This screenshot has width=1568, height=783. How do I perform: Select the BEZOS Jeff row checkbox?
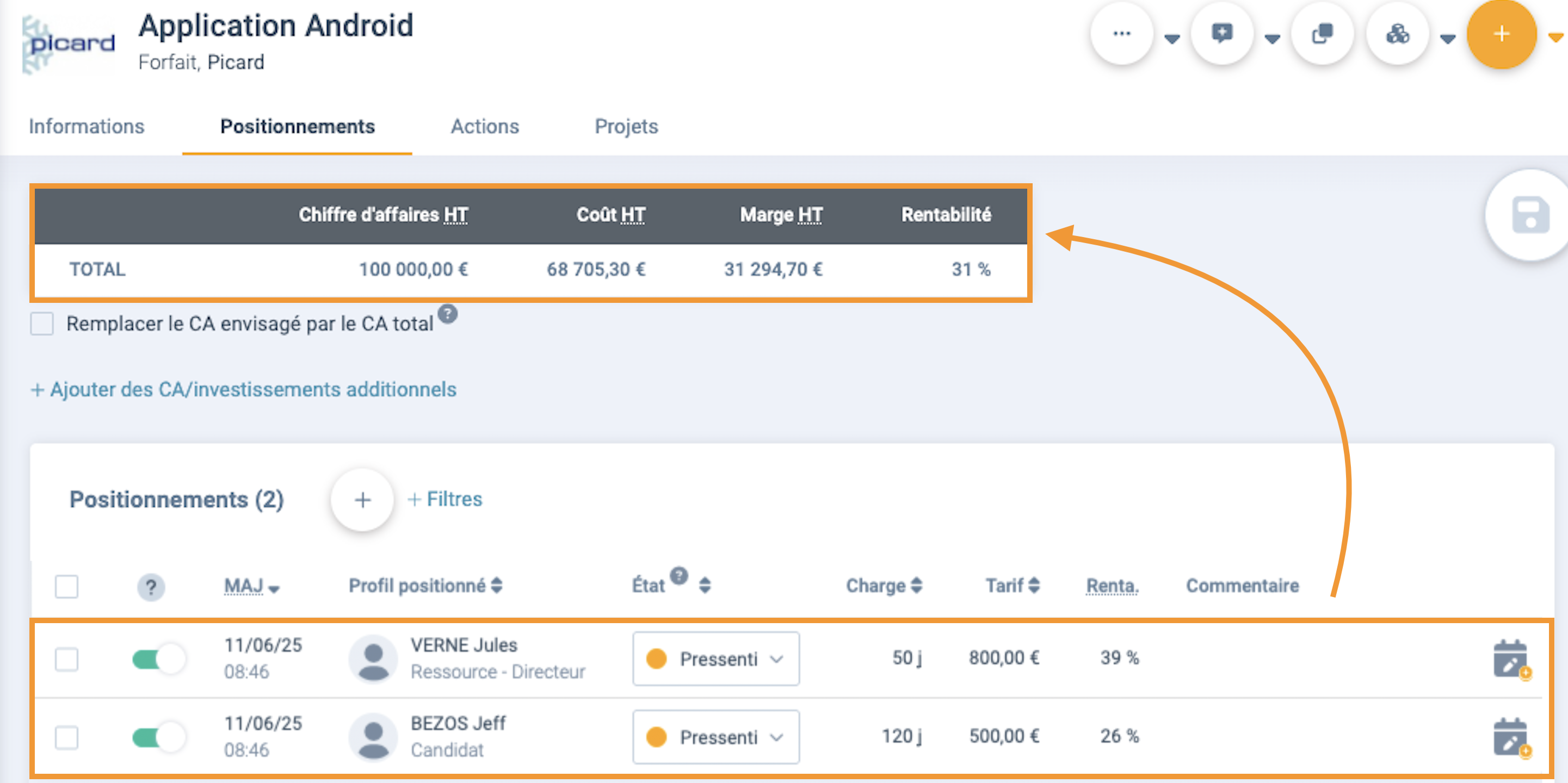click(66, 738)
